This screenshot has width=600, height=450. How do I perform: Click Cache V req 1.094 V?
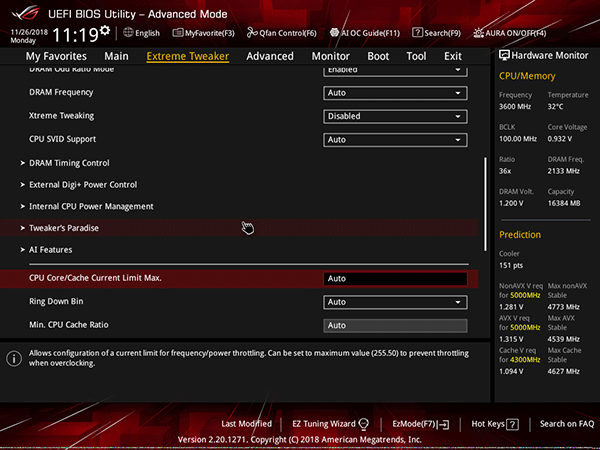511,372
